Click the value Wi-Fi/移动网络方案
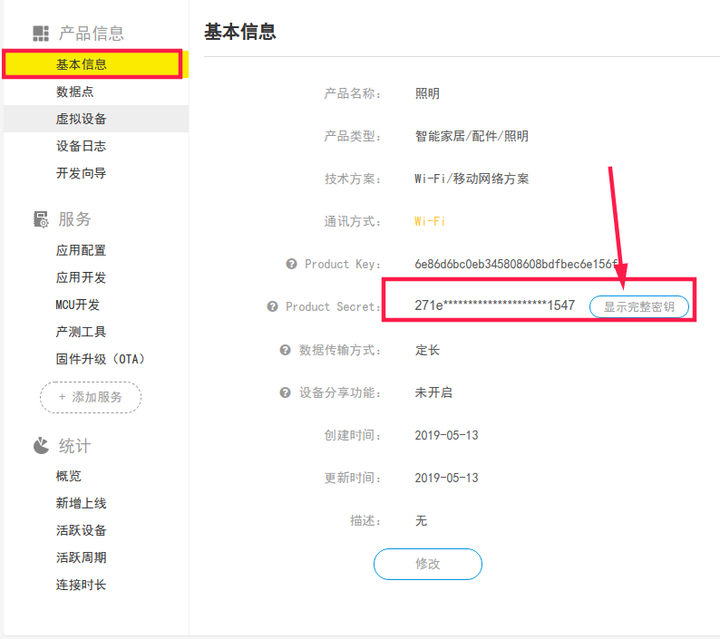Image resolution: width=720 pixels, height=639 pixels. [472, 179]
